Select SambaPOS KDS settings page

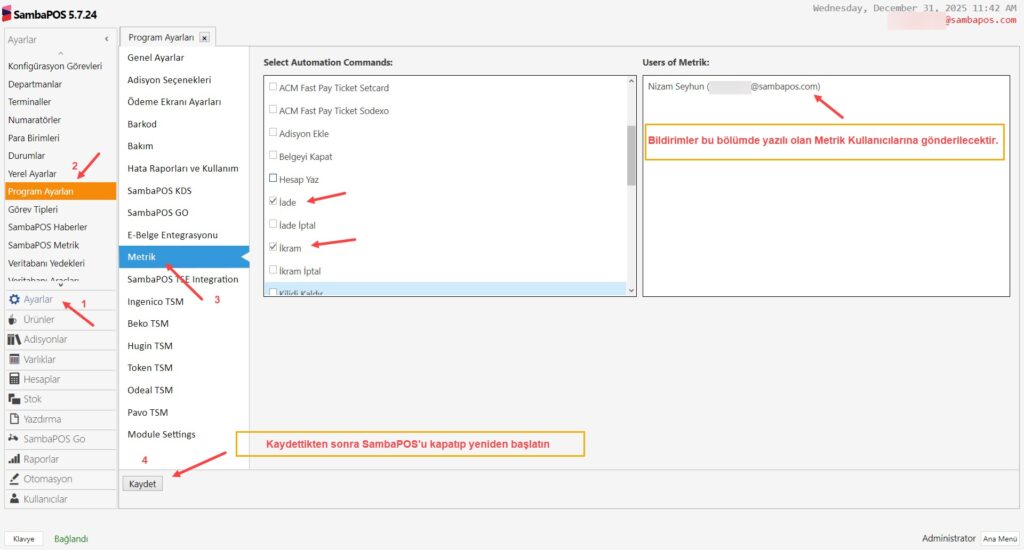(158, 190)
